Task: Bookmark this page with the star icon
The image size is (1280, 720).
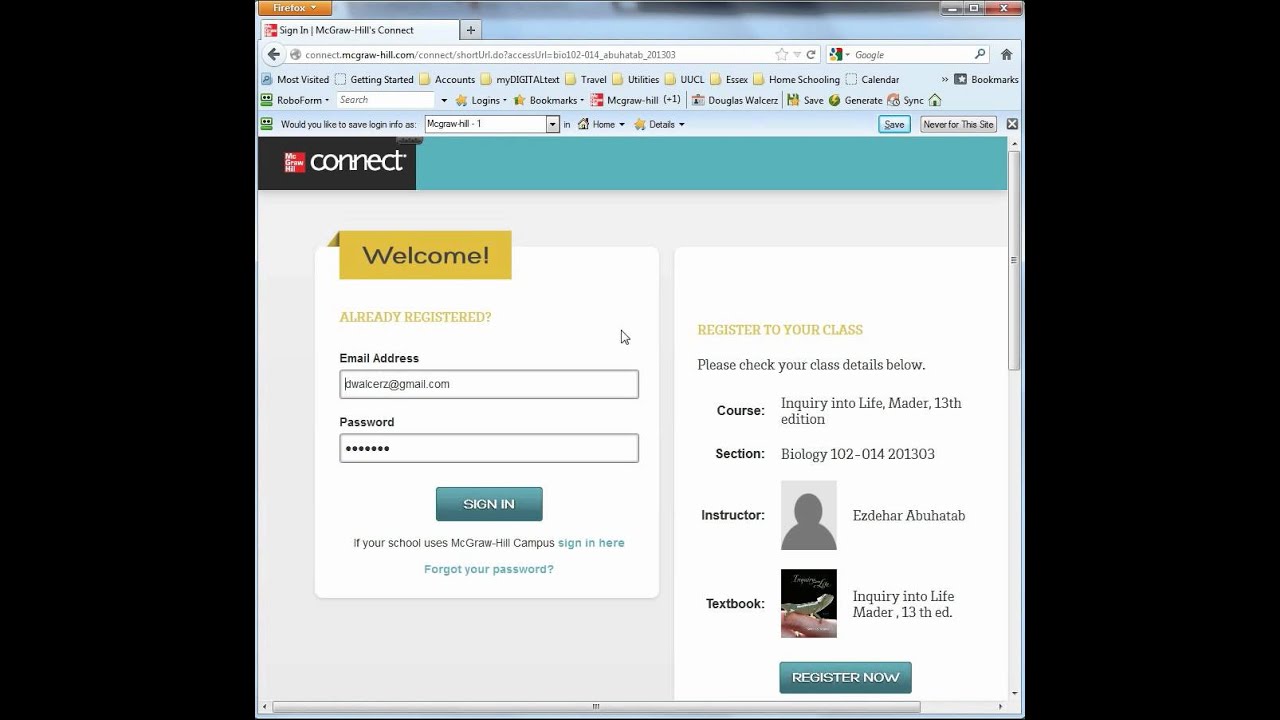Action: coord(781,55)
